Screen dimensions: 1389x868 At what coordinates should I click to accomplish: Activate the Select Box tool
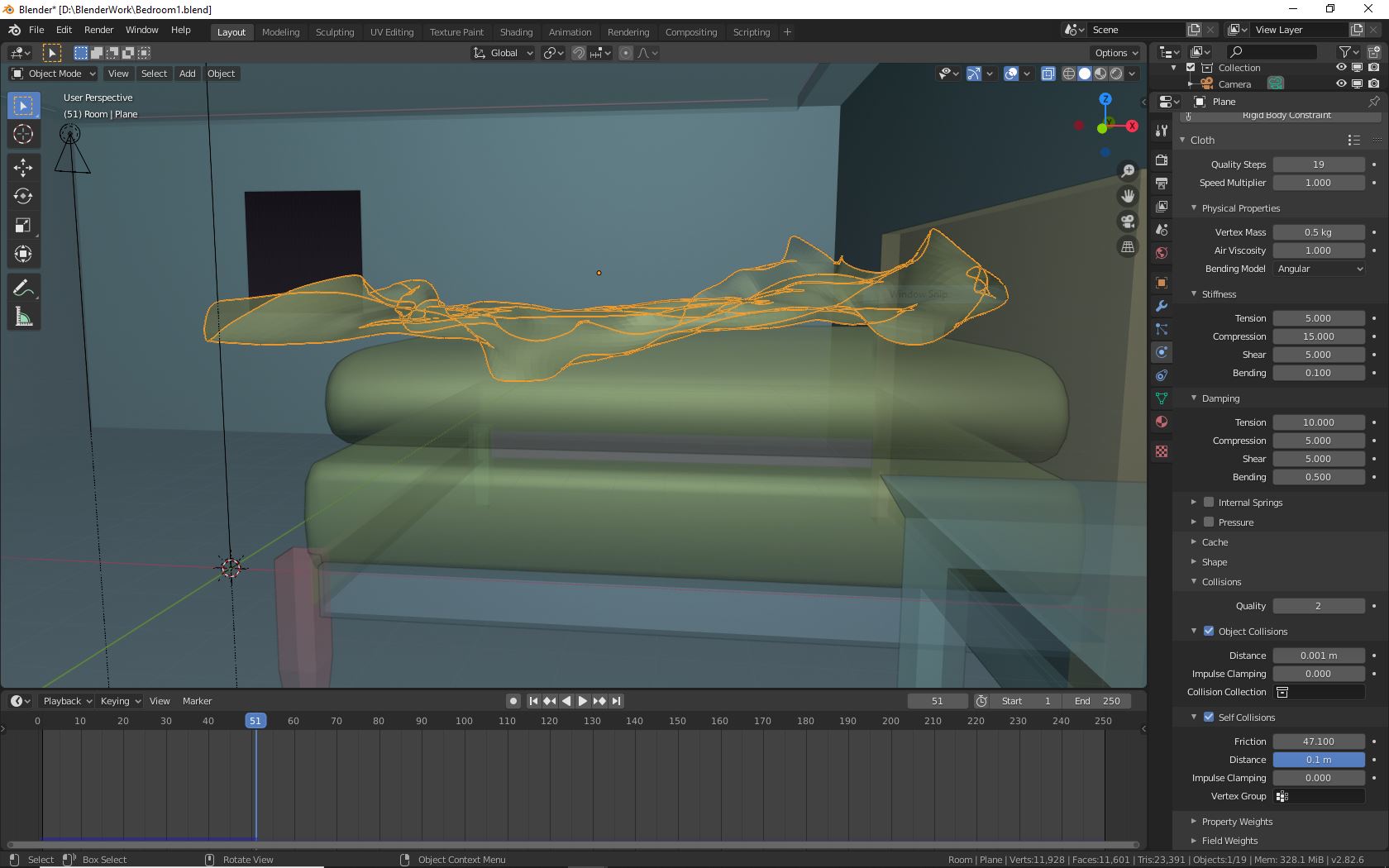point(23,106)
